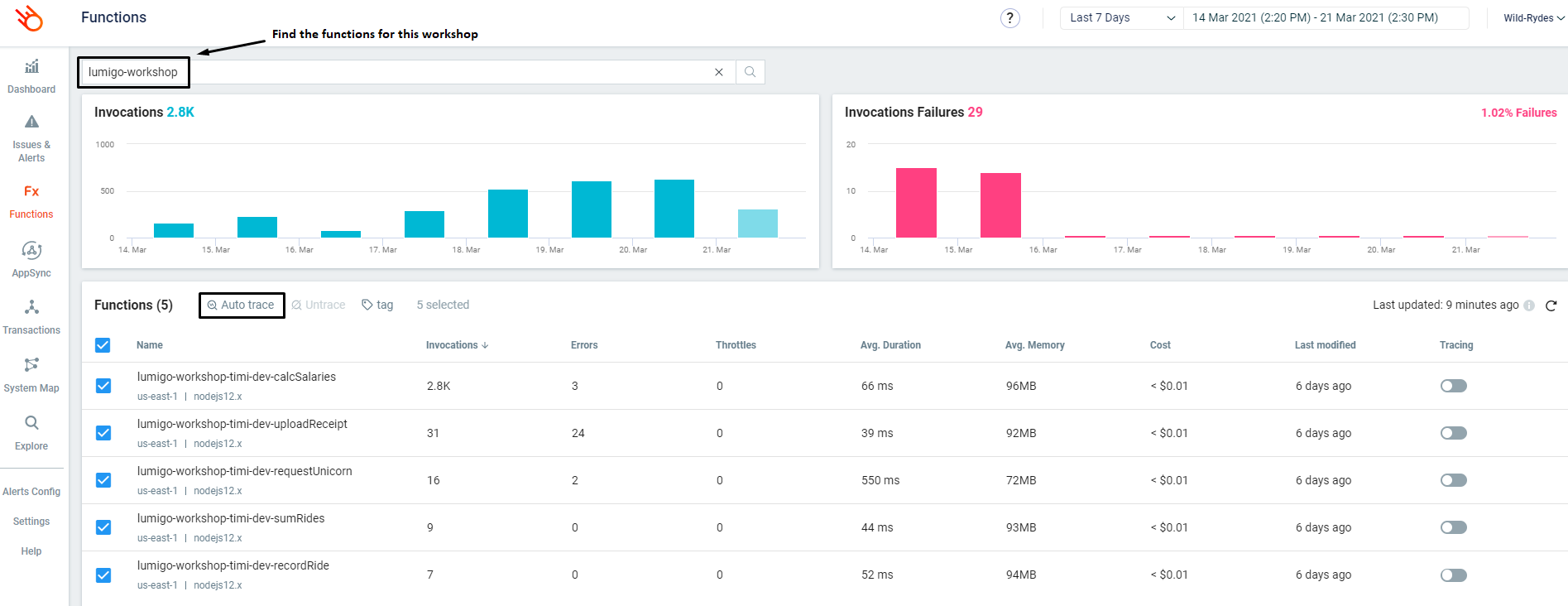Click the 14 Mar failures bar

(917, 203)
